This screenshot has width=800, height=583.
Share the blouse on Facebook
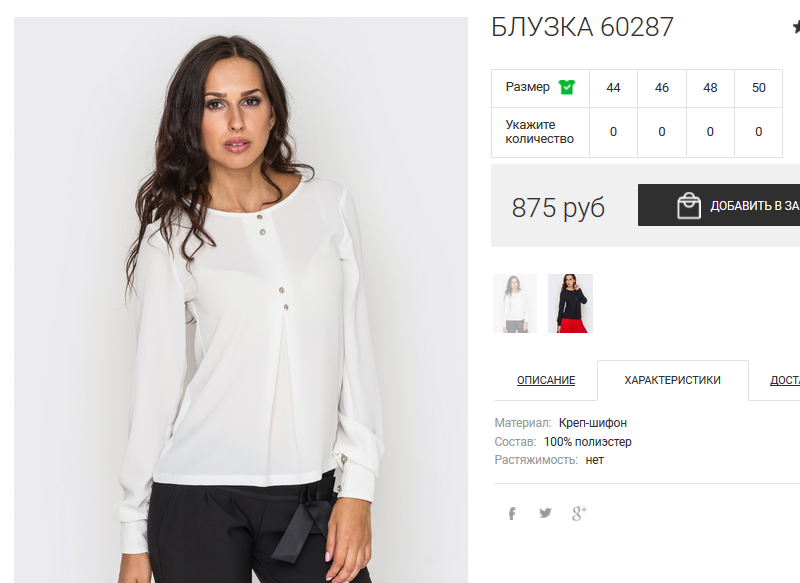pos(512,513)
